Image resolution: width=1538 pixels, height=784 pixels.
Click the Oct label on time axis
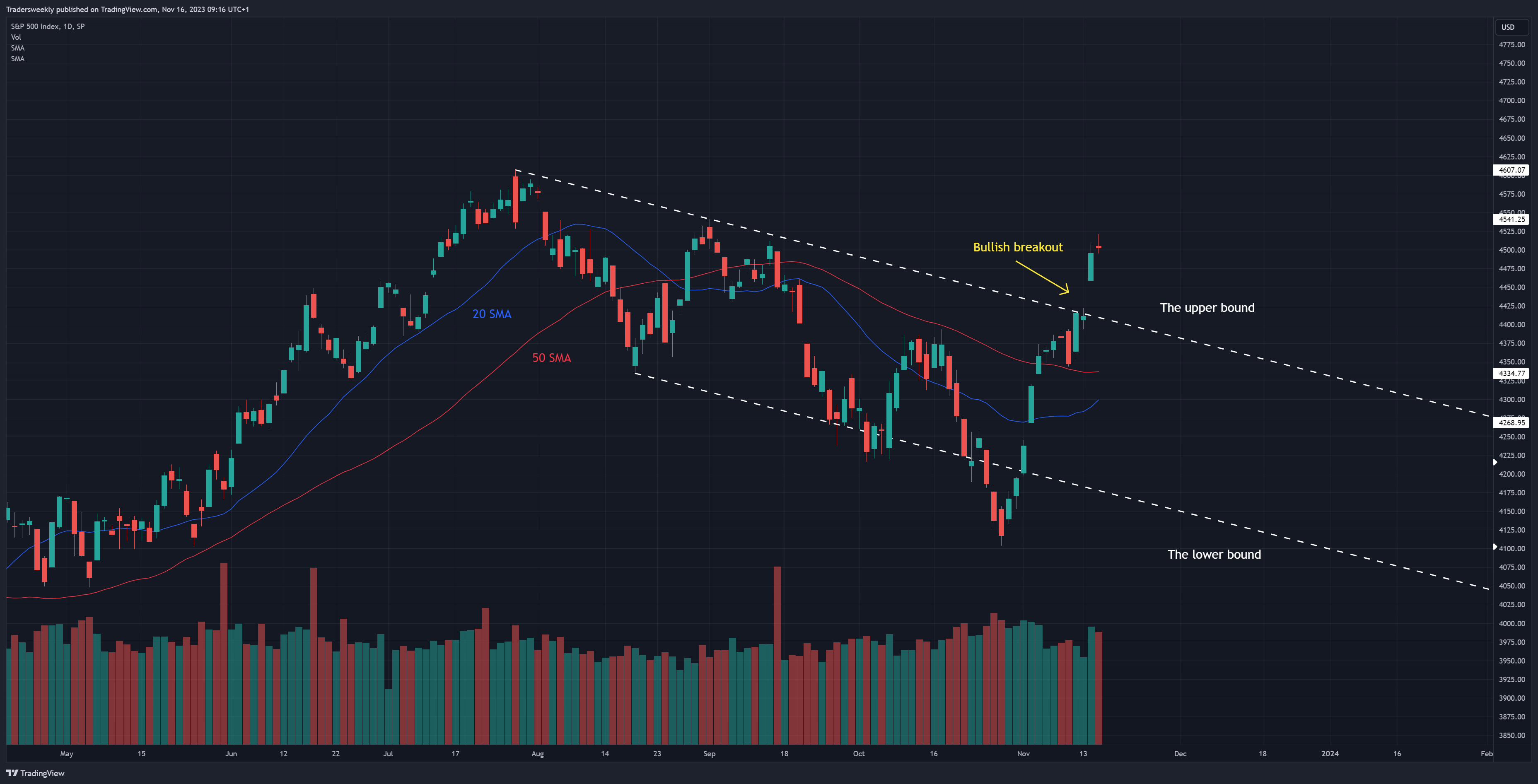pos(859,753)
